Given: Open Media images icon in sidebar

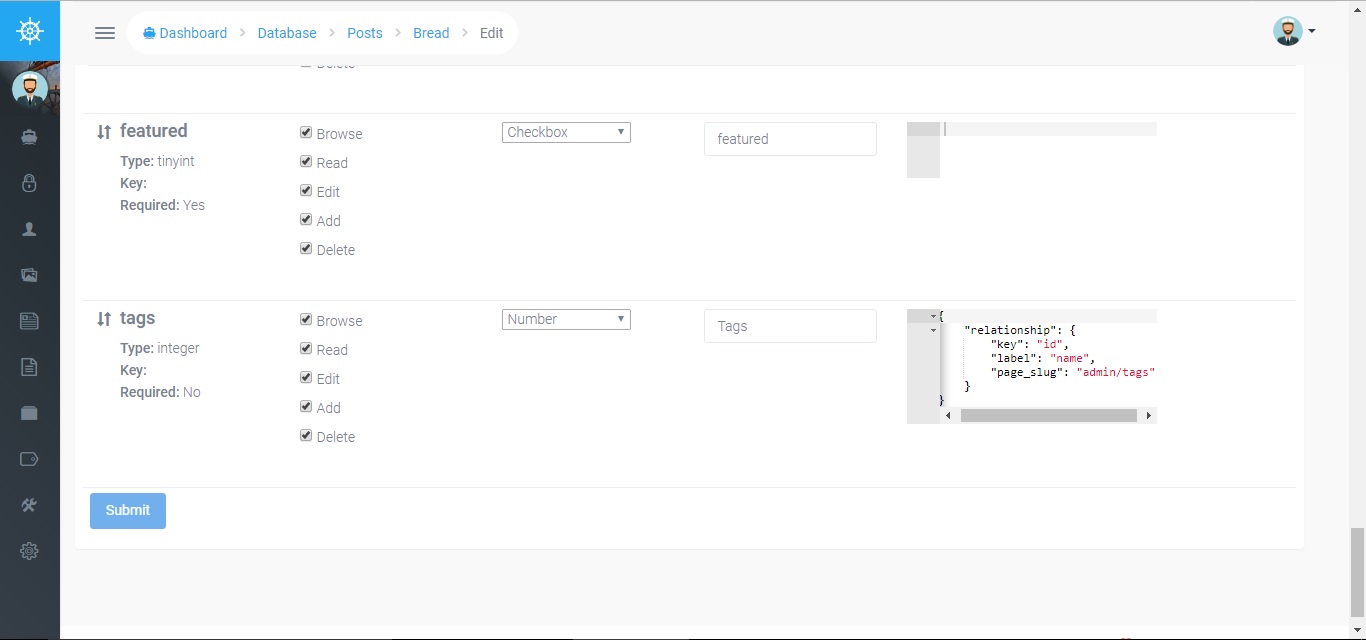Looking at the screenshot, I should pyautogui.click(x=29, y=275).
